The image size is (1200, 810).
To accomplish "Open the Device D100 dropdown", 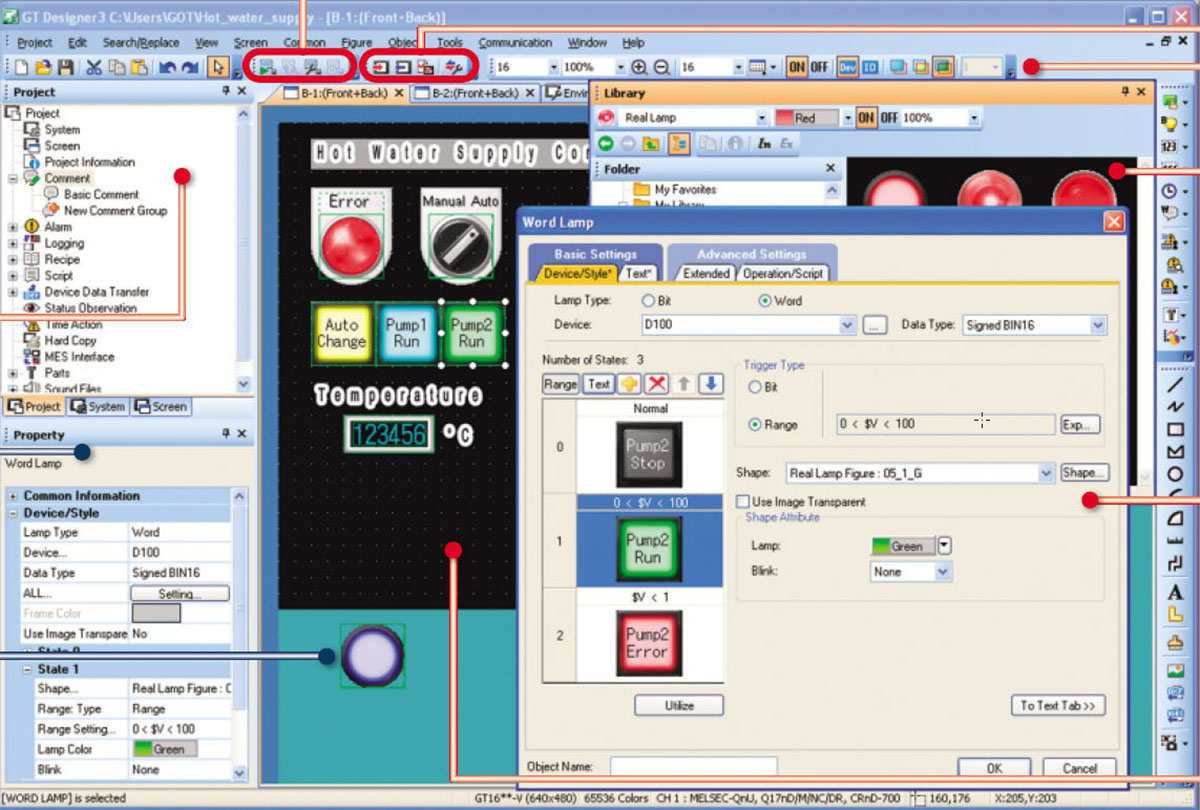I will [x=848, y=325].
